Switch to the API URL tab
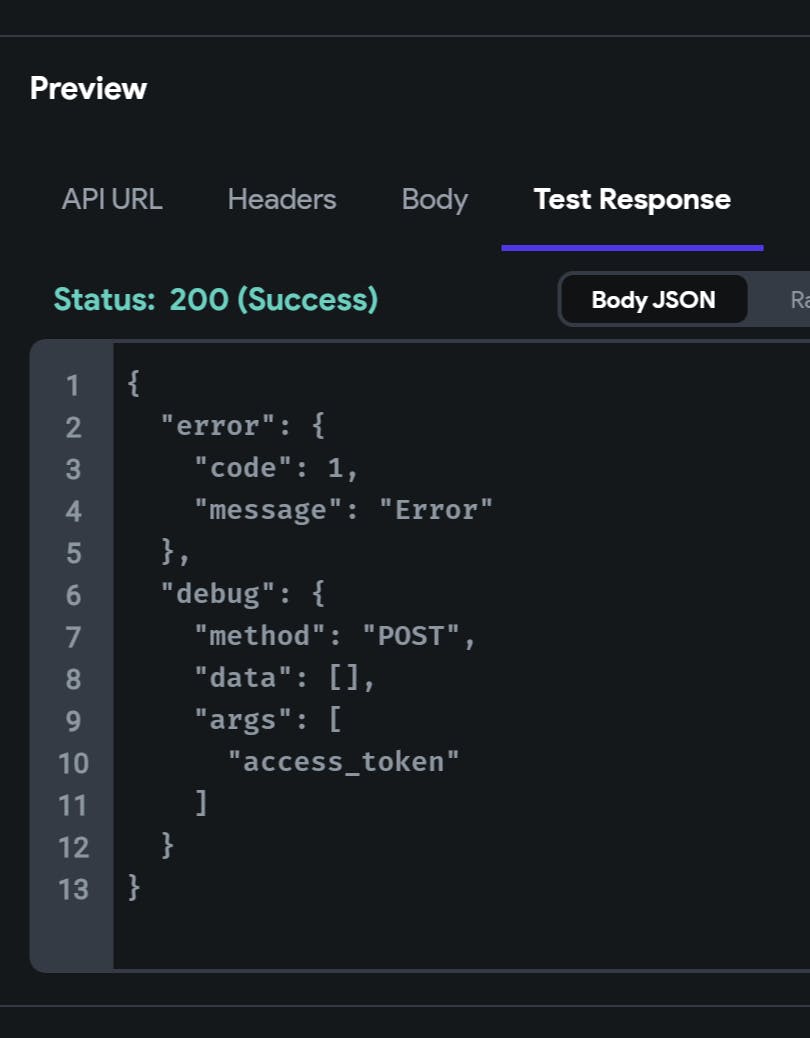This screenshot has height=1038, width=810. pos(112,199)
